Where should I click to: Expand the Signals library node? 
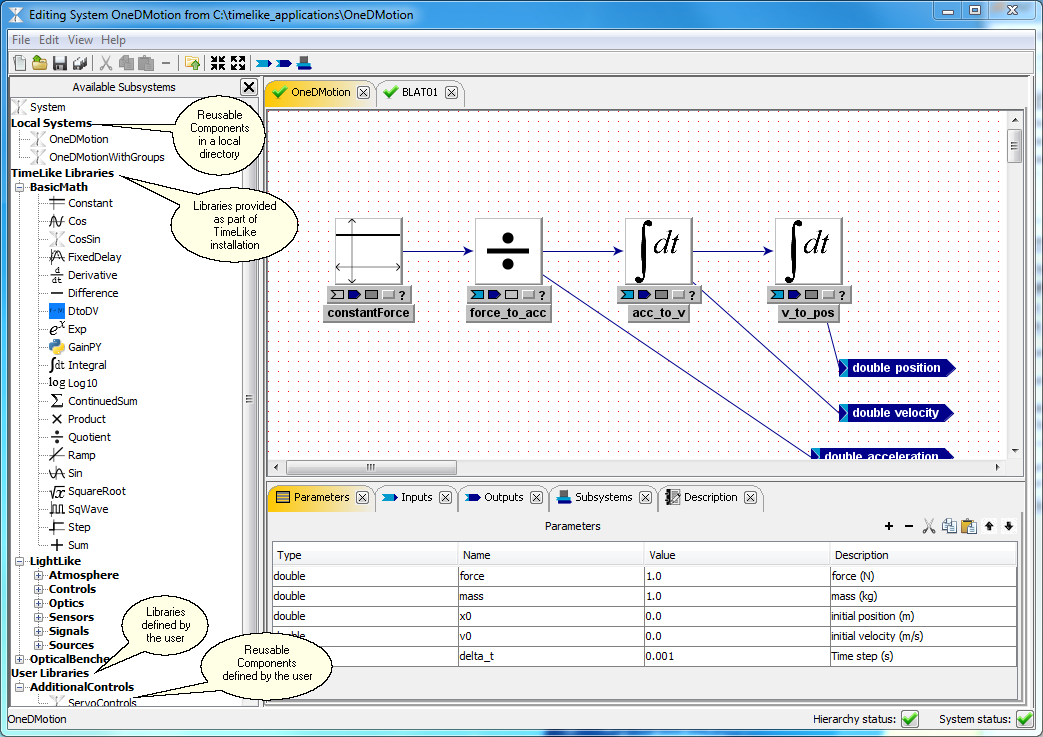[x=39, y=631]
